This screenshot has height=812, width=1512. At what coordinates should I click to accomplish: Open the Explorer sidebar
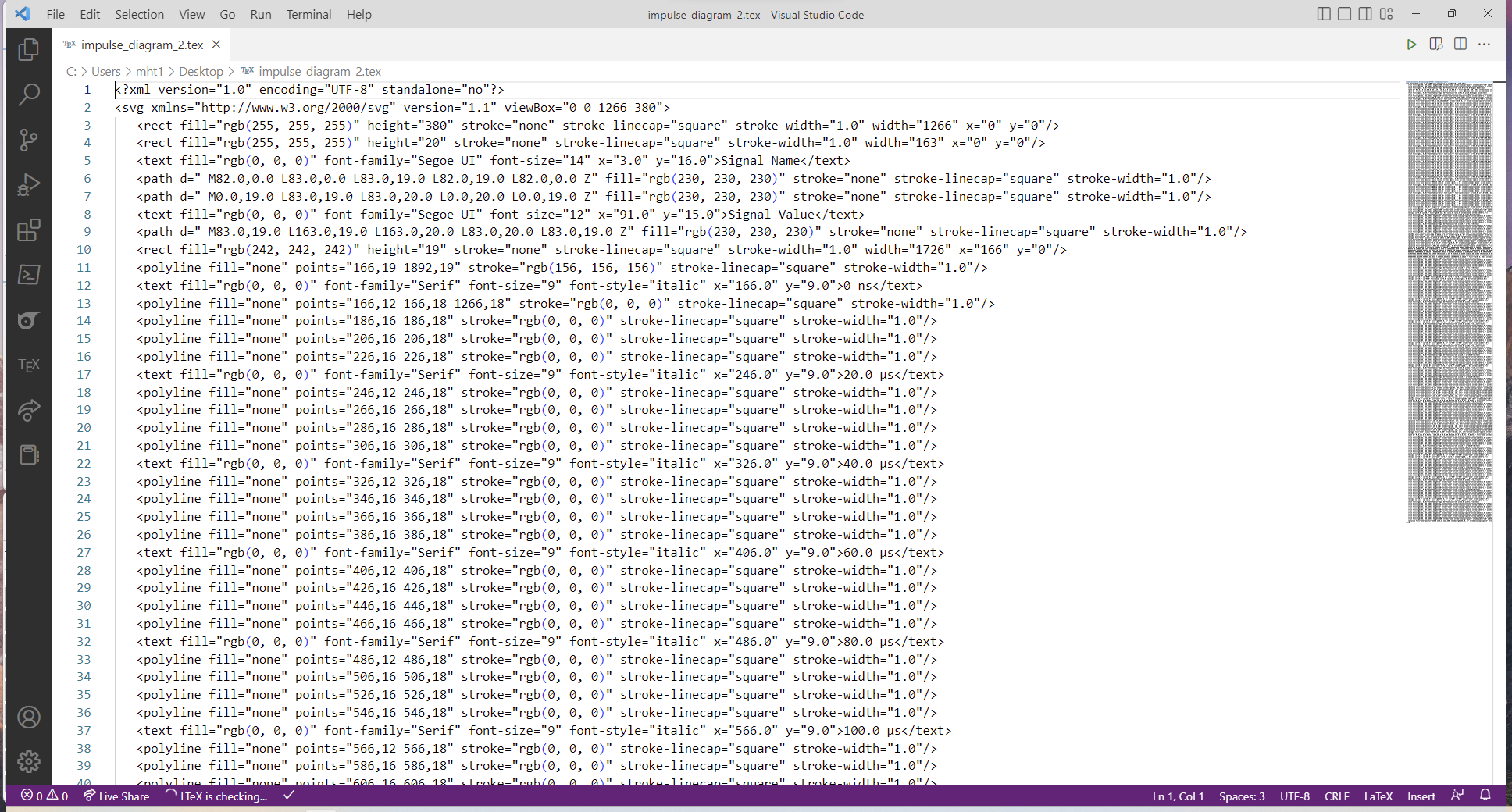tap(29, 49)
